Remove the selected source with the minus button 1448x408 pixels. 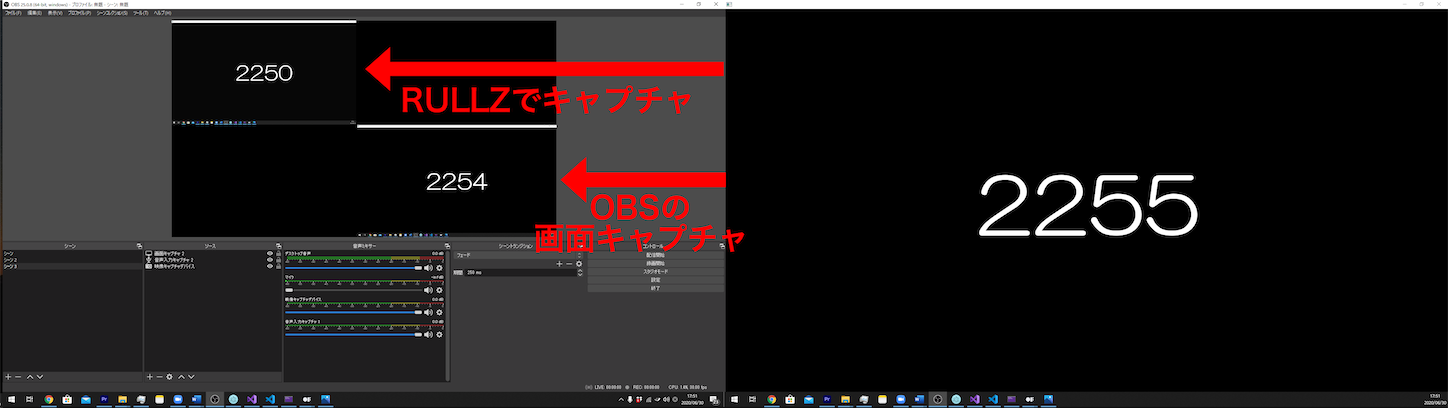(x=160, y=377)
